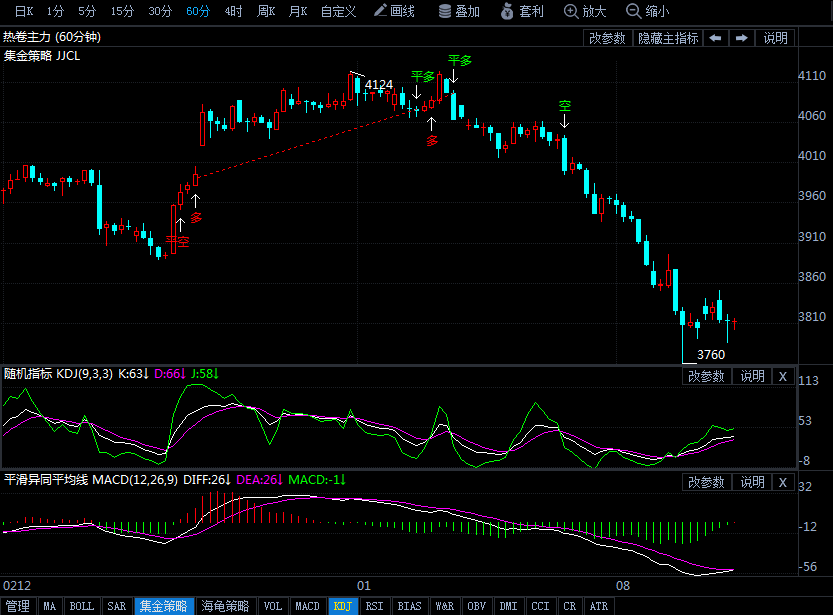Open 说明 for the main chart indicator

coord(775,38)
